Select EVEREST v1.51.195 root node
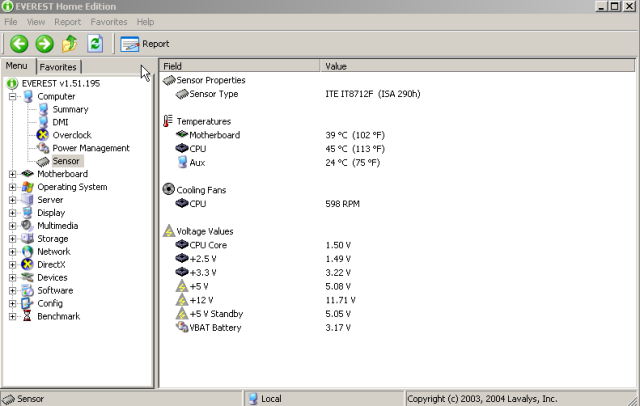Screen dimensions: 640x406 pos(61,83)
